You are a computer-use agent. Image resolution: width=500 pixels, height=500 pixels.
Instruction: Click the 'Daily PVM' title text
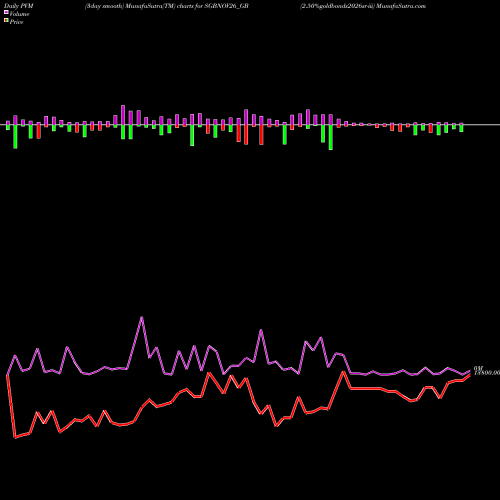[19, 6]
